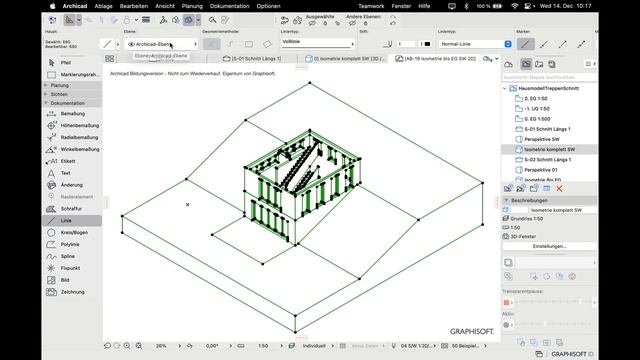This screenshot has height=360, width=640.
Task: Select both-ends arrowhead marker option
Action: coord(581,44)
